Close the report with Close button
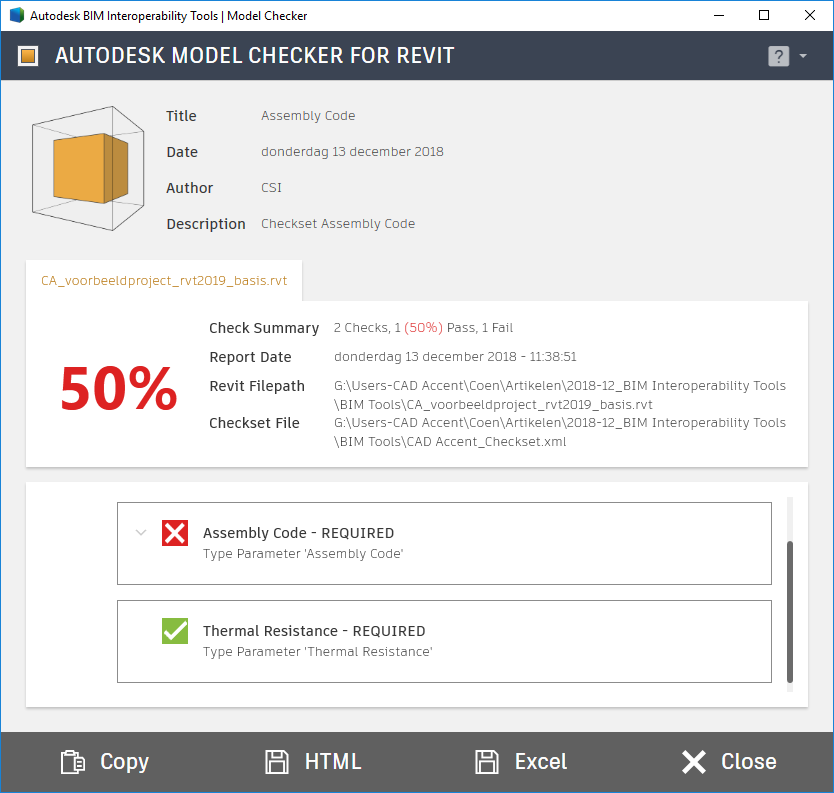Image resolution: width=834 pixels, height=793 pixels. (x=729, y=762)
